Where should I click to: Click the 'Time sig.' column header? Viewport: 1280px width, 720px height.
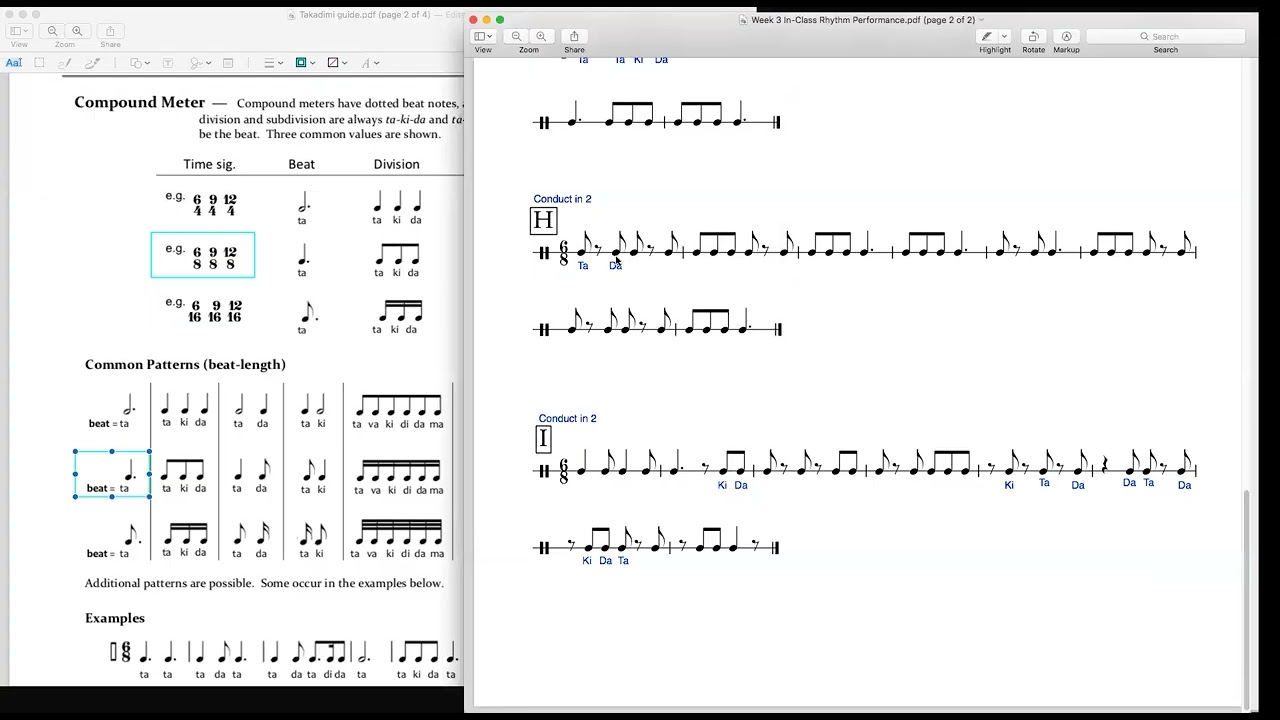pos(209,164)
